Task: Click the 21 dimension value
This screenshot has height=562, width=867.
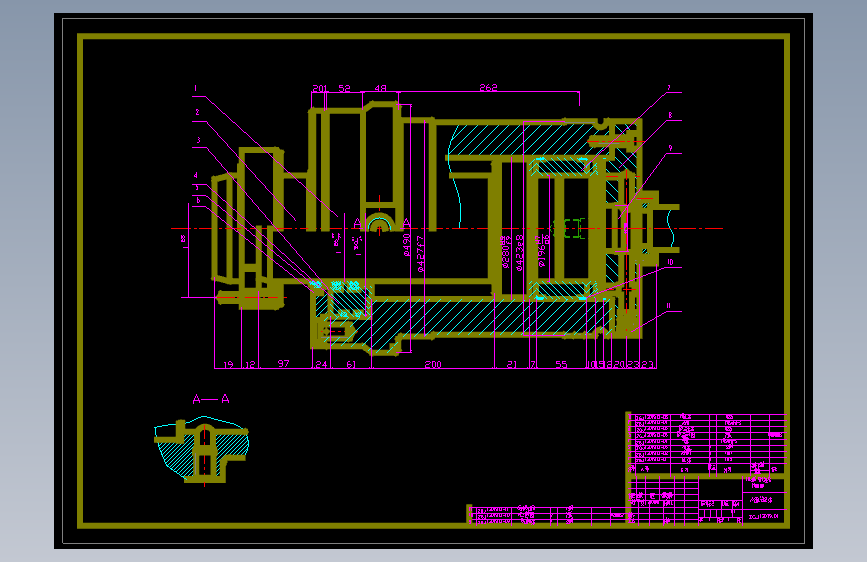Action: tap(512, 365)
